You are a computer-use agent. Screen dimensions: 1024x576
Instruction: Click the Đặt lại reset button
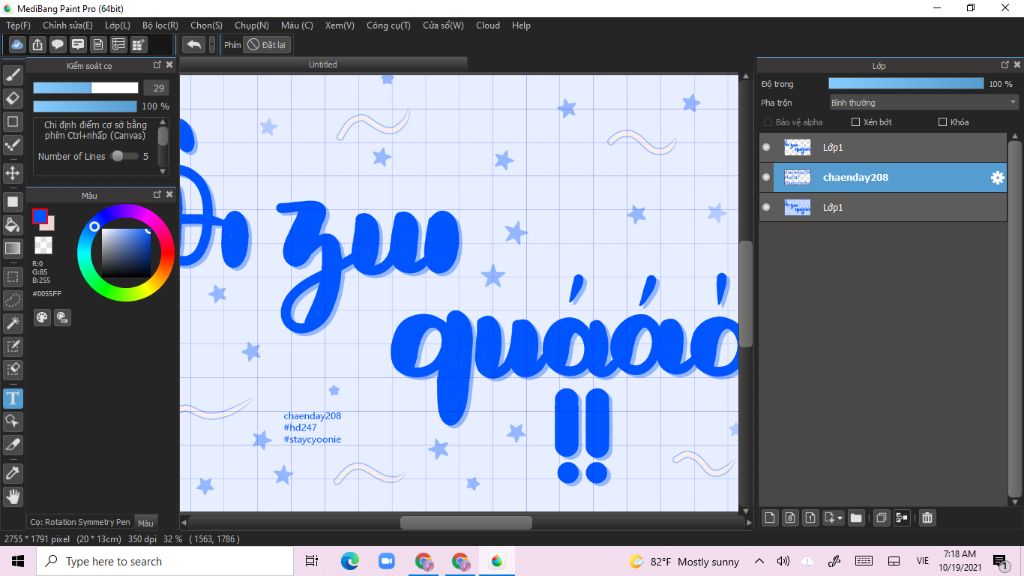tap(266, 44)
